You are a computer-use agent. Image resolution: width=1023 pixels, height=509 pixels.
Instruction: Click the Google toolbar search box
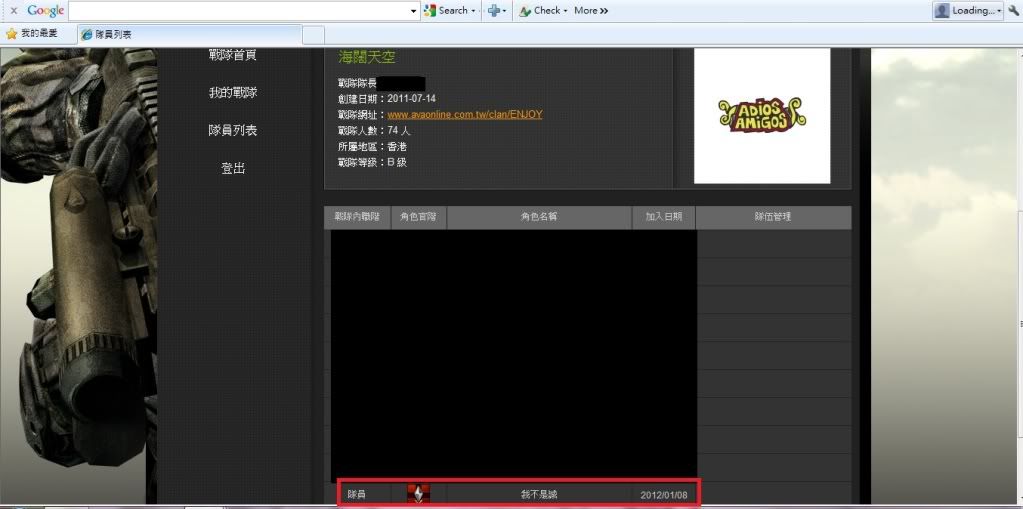tap(240, 10)
